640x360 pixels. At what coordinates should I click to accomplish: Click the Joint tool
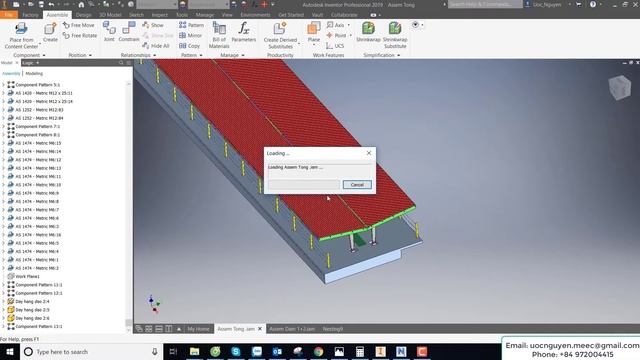(x=109, y=32)
